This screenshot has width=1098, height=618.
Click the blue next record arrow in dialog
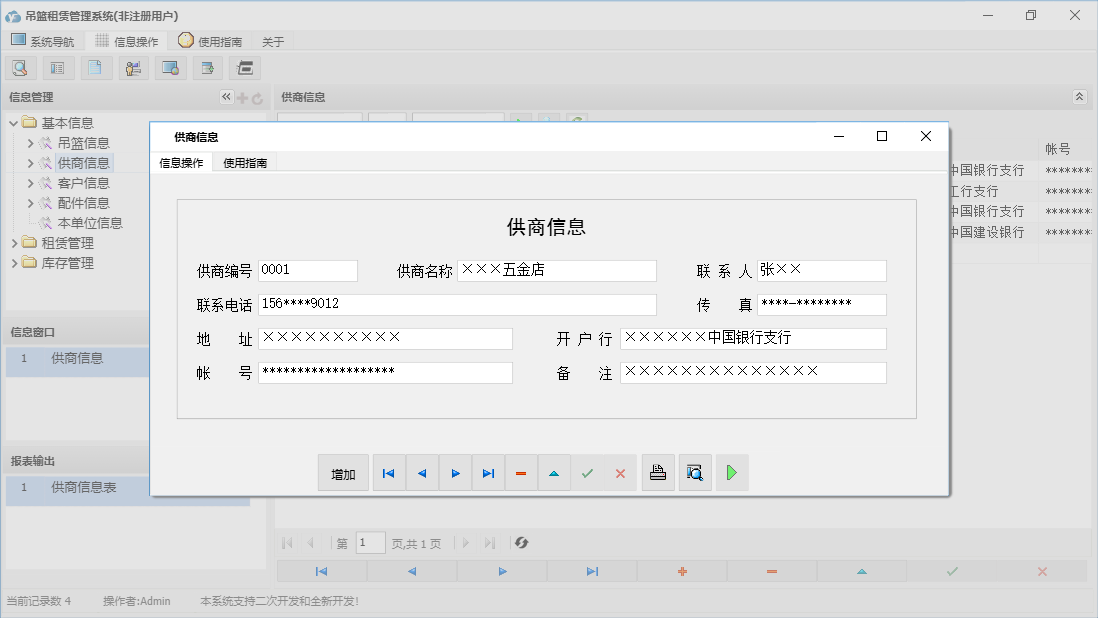[x=455, y=473]
